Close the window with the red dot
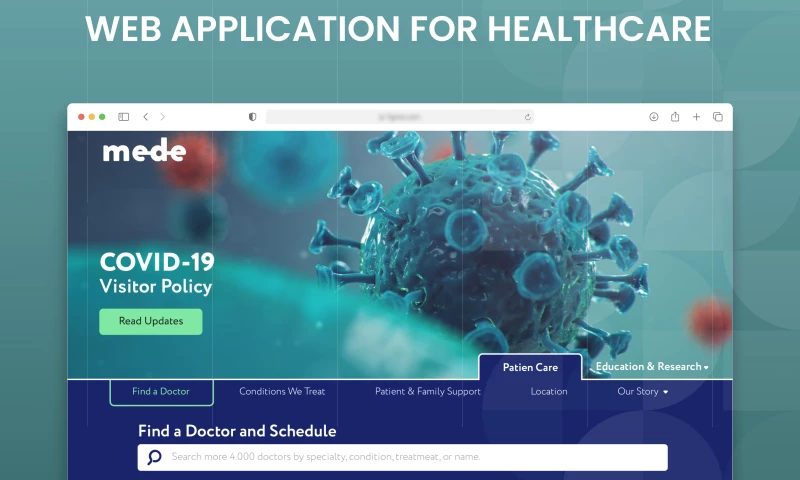 [81, 117]
